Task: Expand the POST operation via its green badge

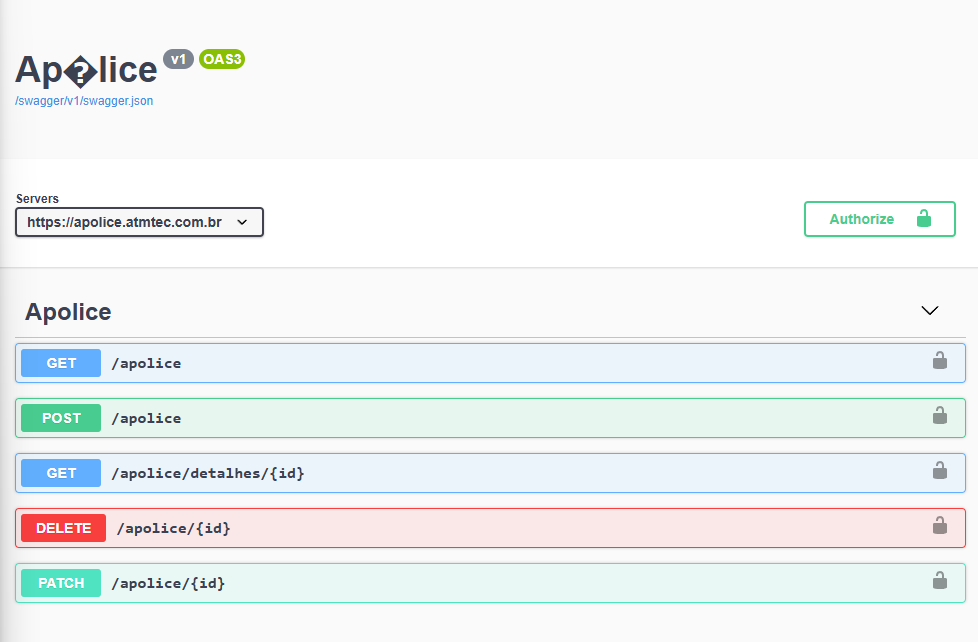Action: pyautogui.click(x=61, y=418)
